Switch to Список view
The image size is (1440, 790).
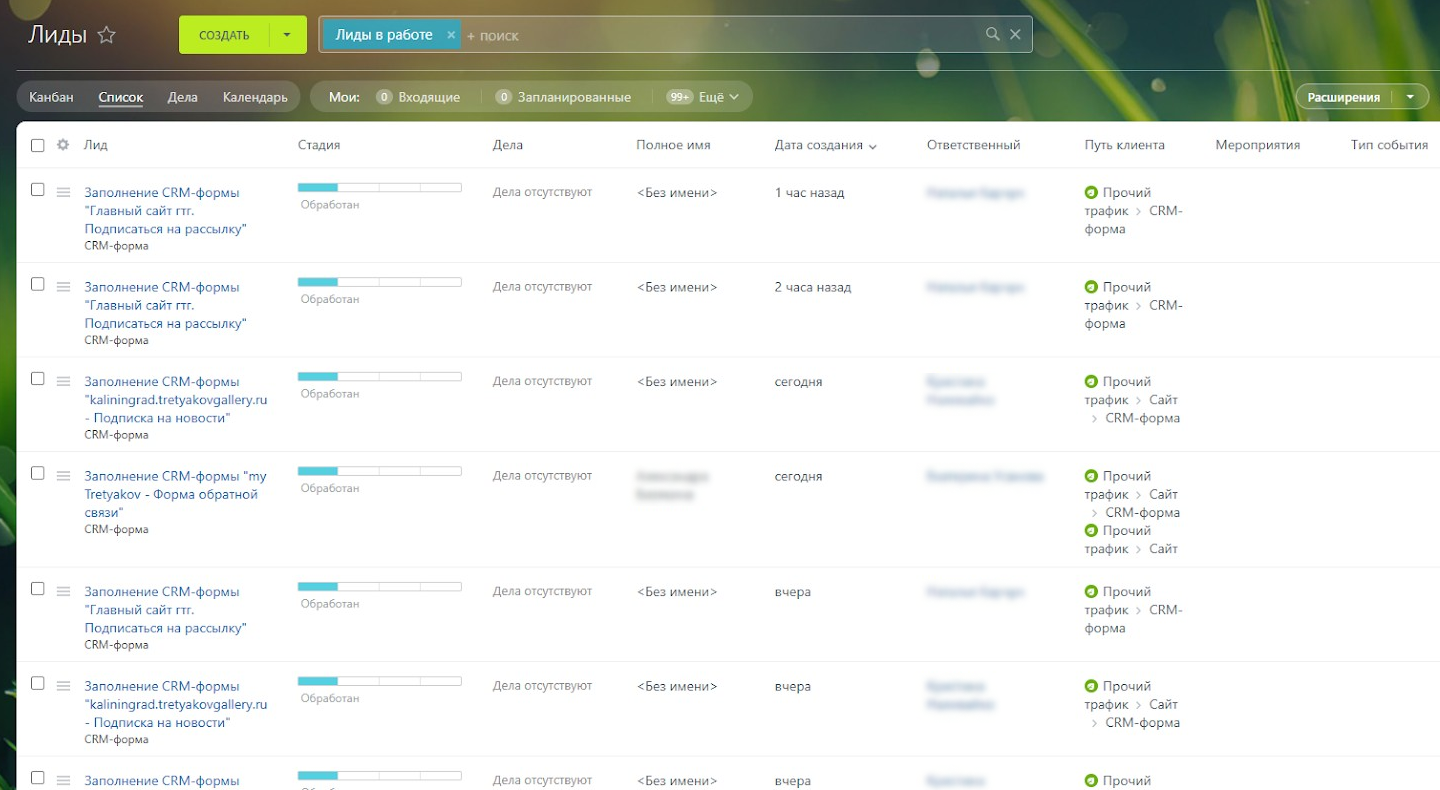(121, 97)
